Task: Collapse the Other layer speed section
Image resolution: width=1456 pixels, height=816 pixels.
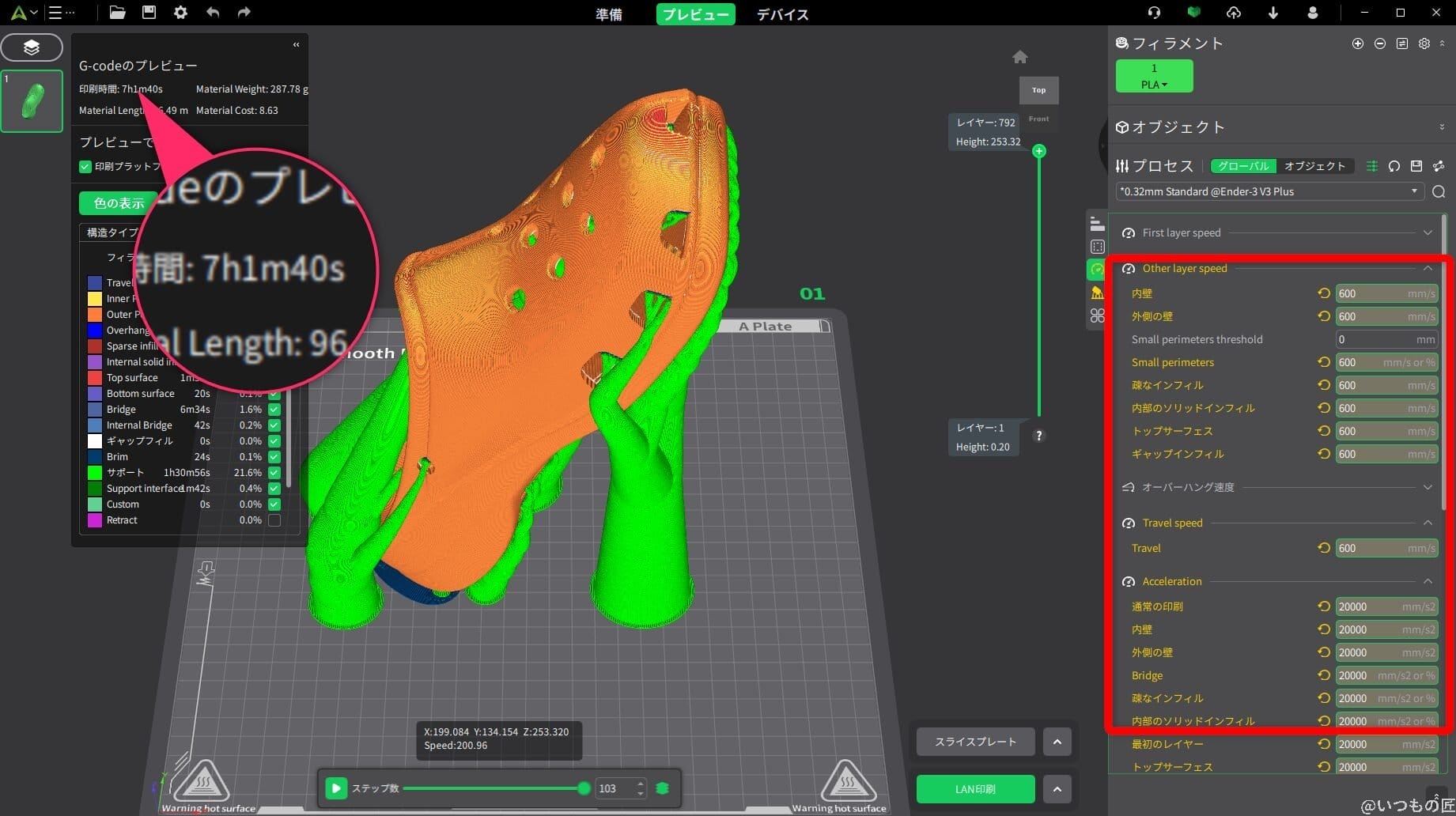Action: click(1428, 268)
